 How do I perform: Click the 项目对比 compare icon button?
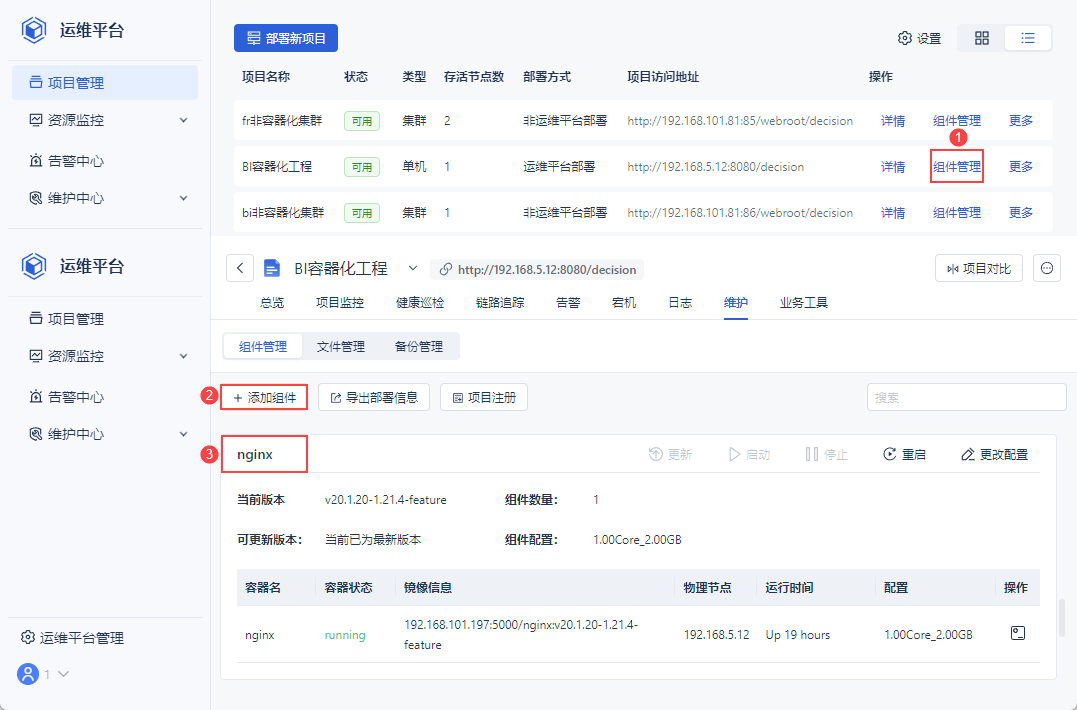[x=978, y=268]
